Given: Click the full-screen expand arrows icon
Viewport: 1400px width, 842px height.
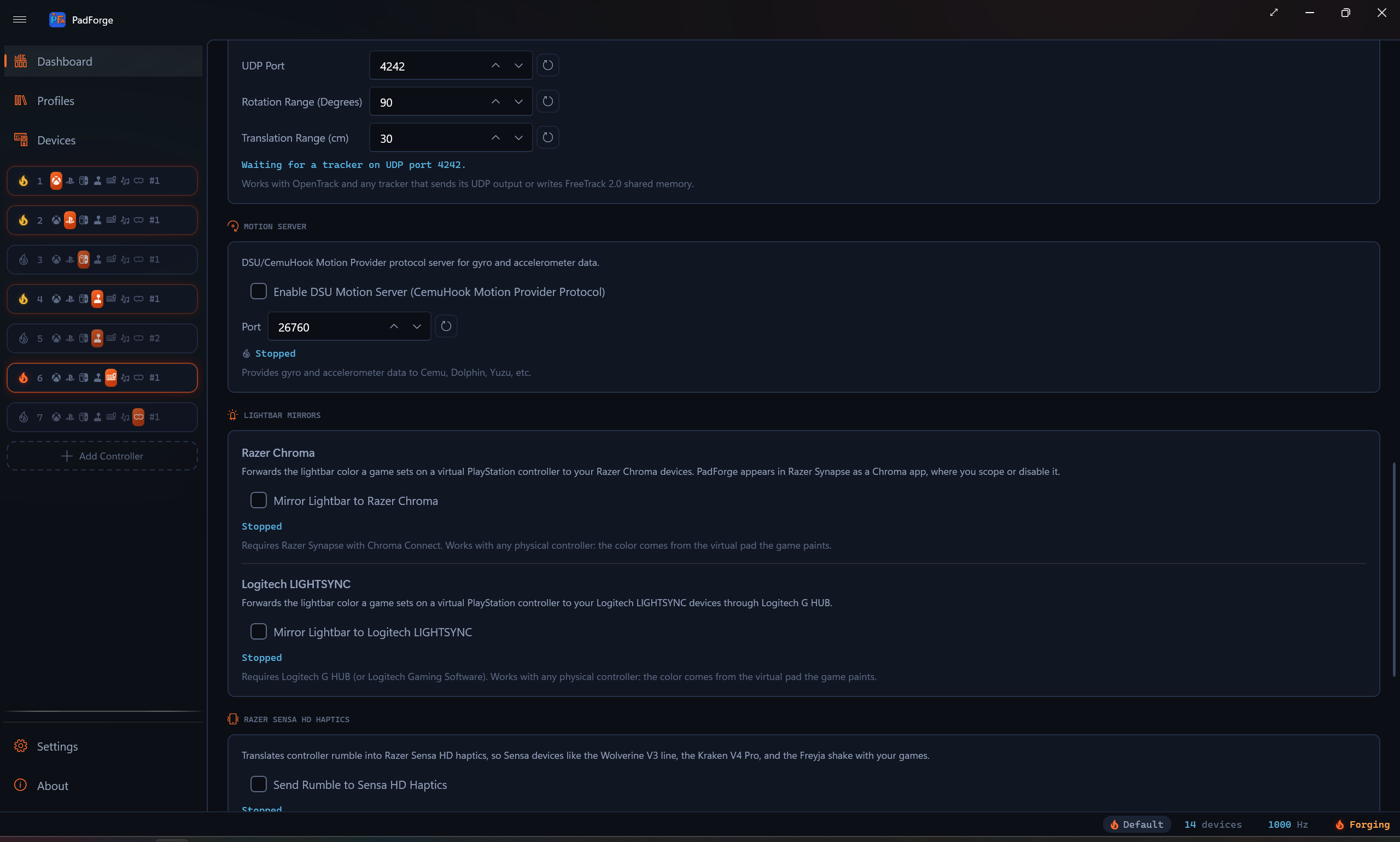Looking at the screenshot, I should point(1274,13).
